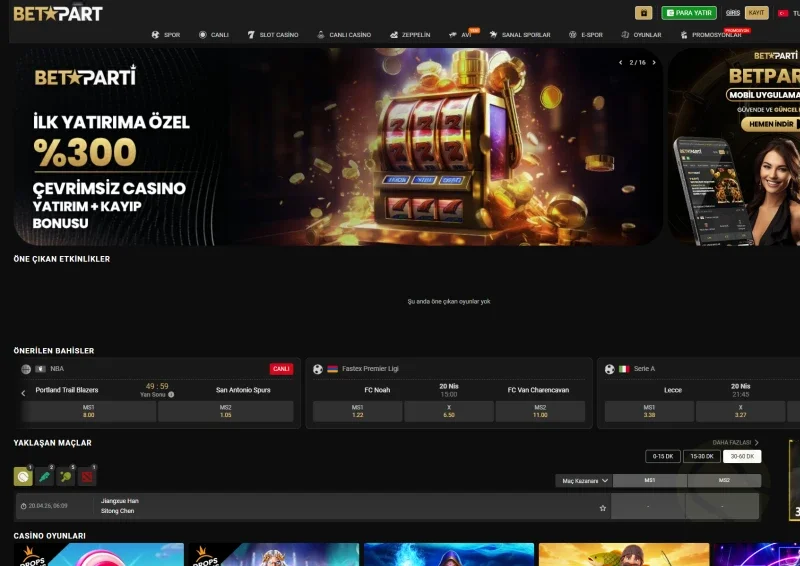Select the 30-60 DK time filter
Viewport: 800px width, 566px height.
point(742,456)
